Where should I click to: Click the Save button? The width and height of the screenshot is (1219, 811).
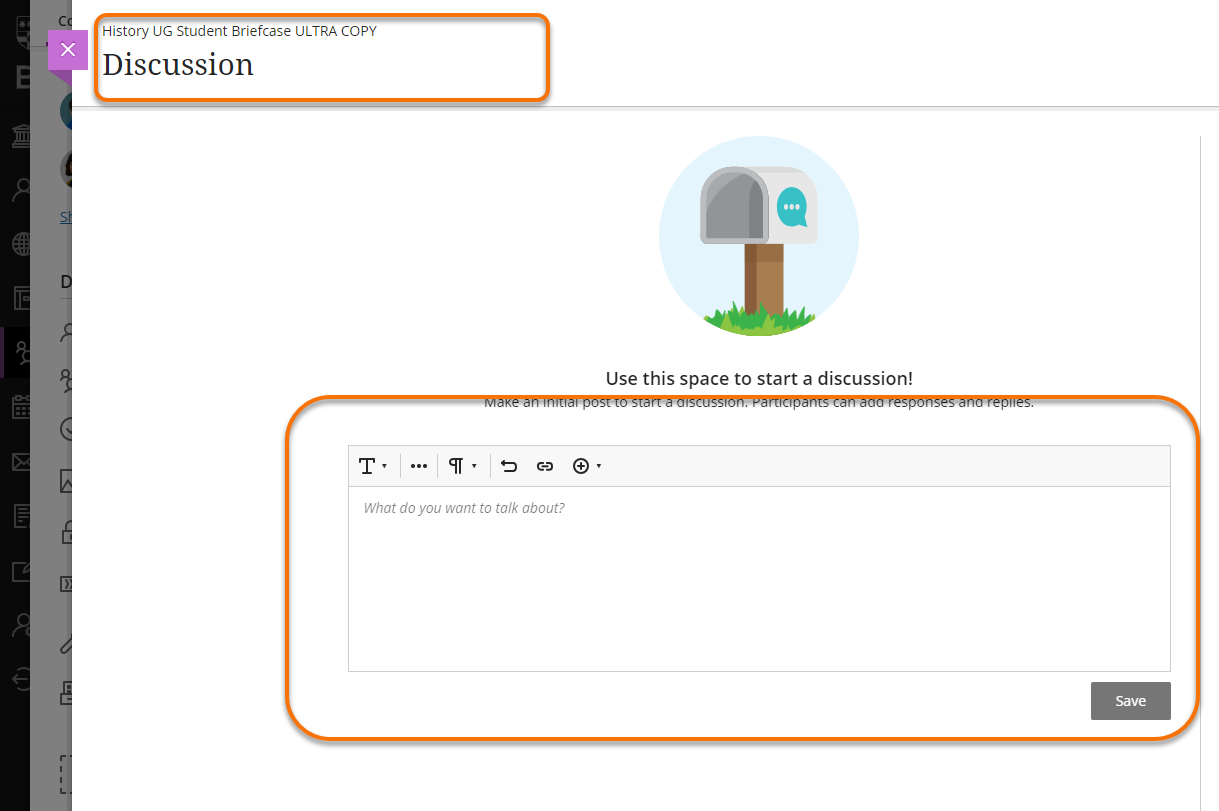tap(1130, 700)
